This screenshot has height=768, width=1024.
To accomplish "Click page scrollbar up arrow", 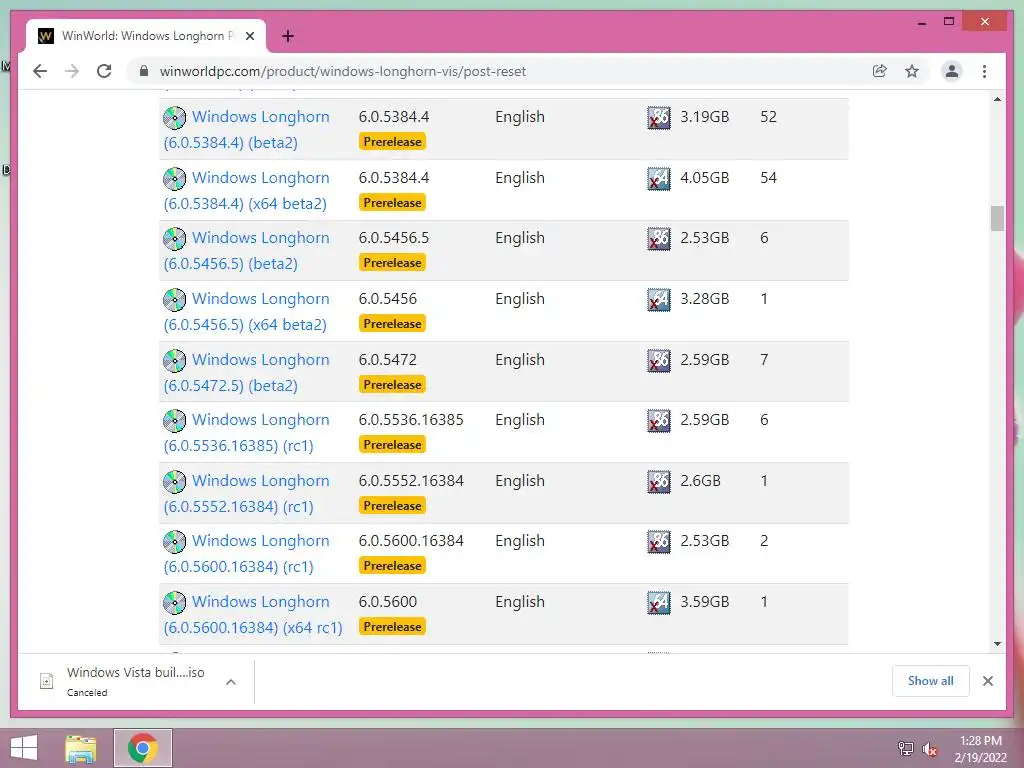I will click(x=997, y=99).
